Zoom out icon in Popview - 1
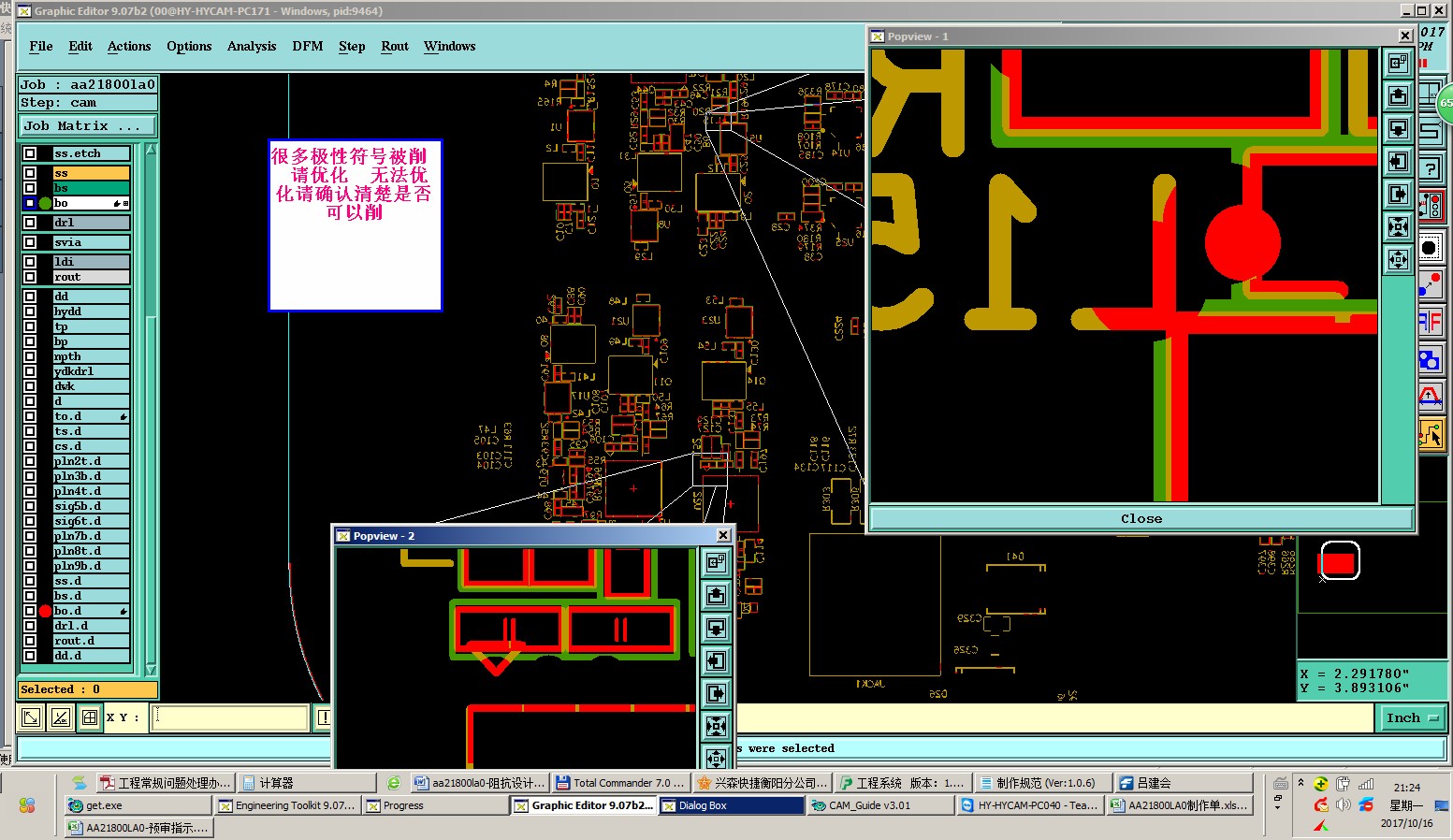The width and height of the screenshot is (1453, 840). point(1398,259)
